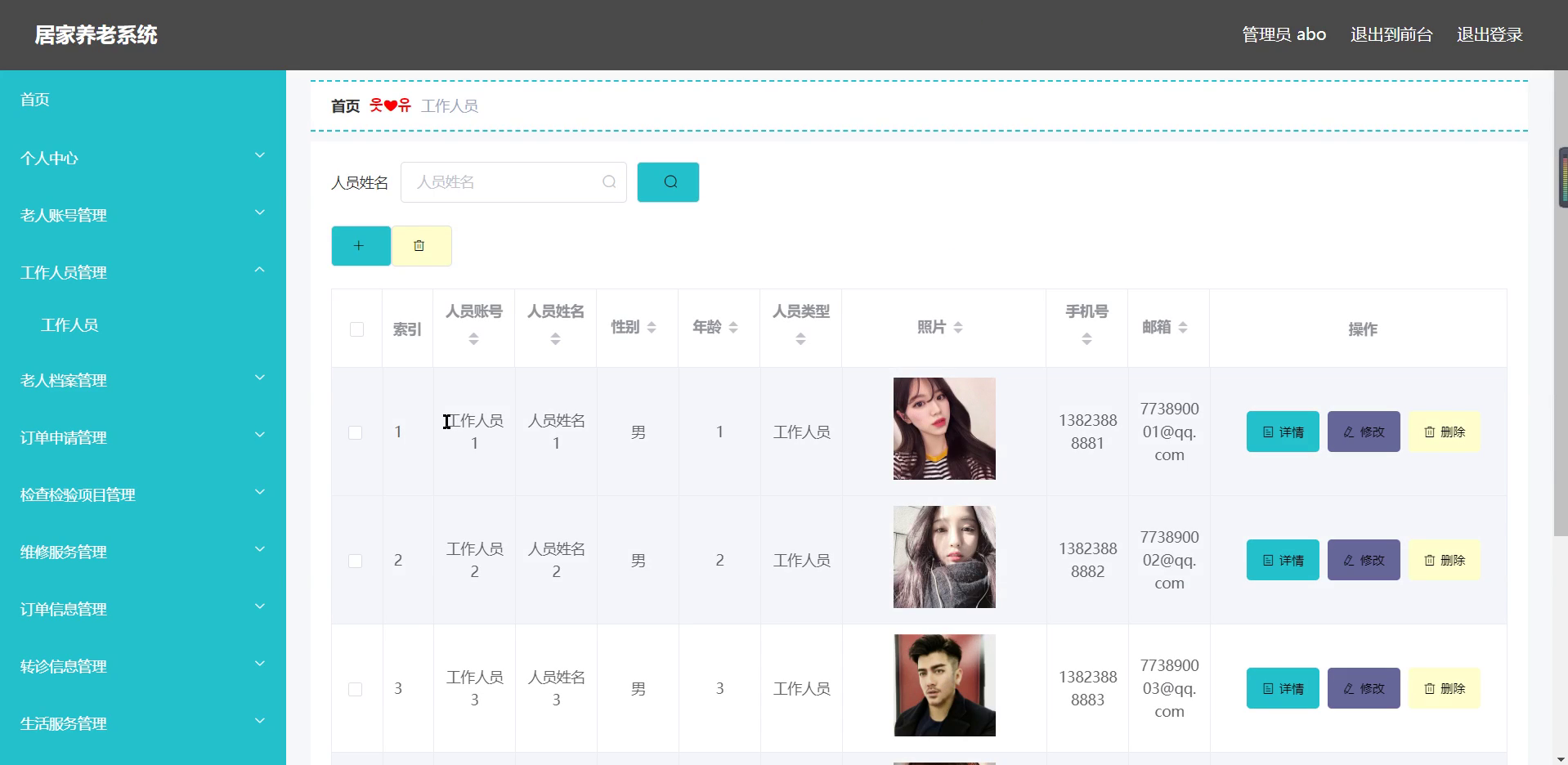The height and width of the screenshot is (765, 1568).
Task: Click 删除 for 工作人员3 row
Action: tap(1445, 688)
